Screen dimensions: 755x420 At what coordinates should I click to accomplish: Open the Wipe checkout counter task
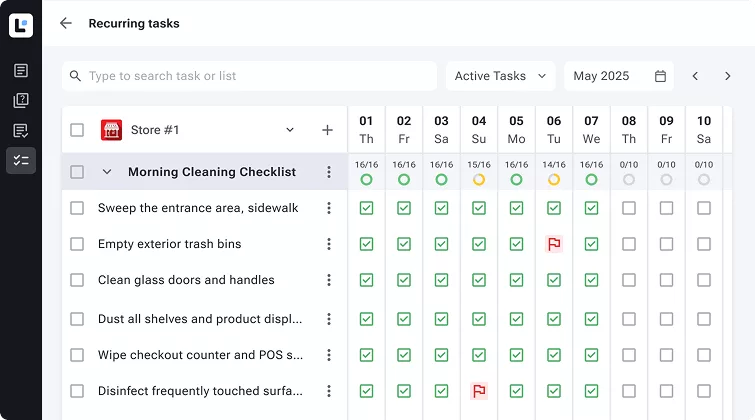click(200, 355)
